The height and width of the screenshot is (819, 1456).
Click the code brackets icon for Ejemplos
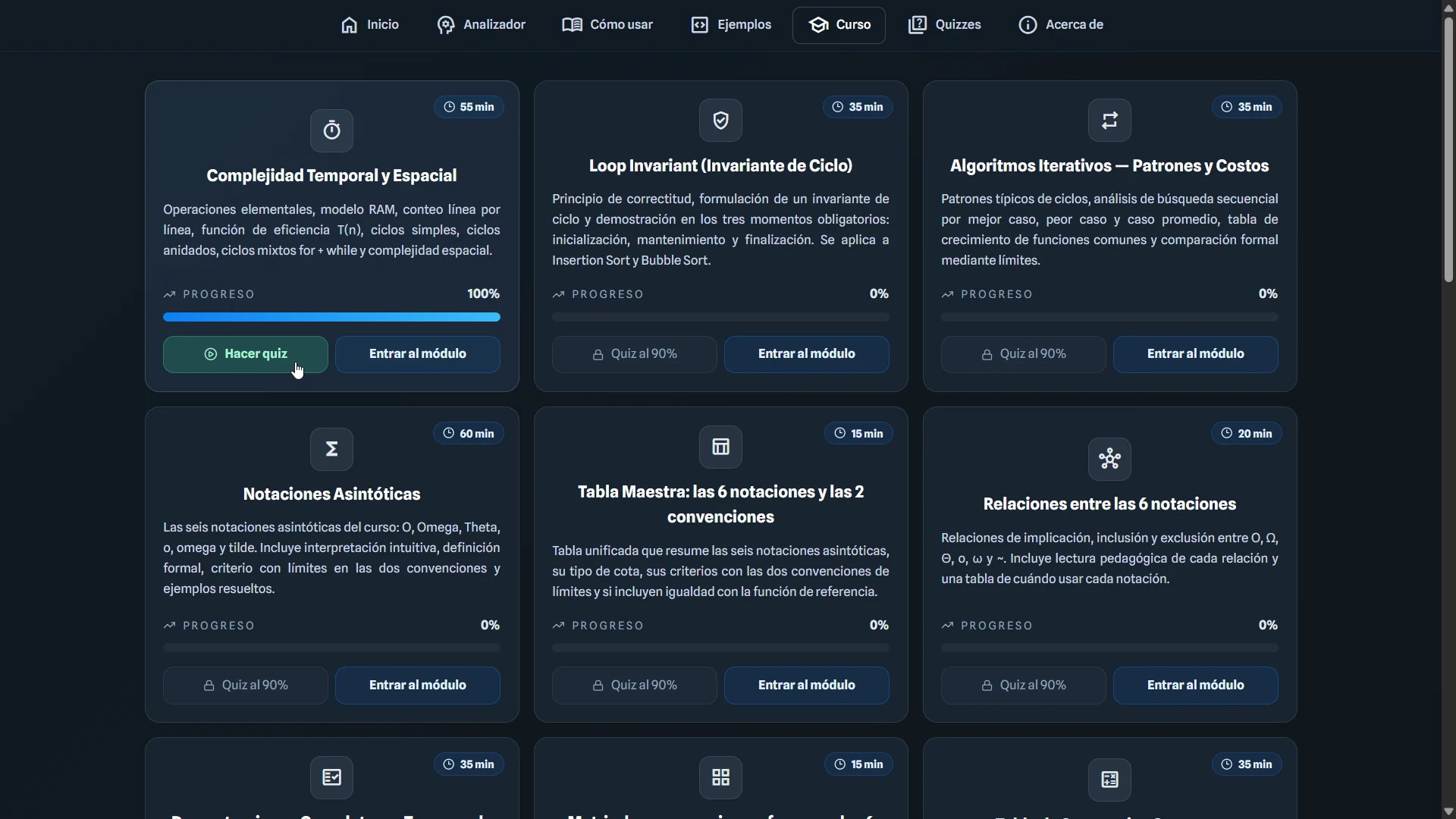coord(699,25)
